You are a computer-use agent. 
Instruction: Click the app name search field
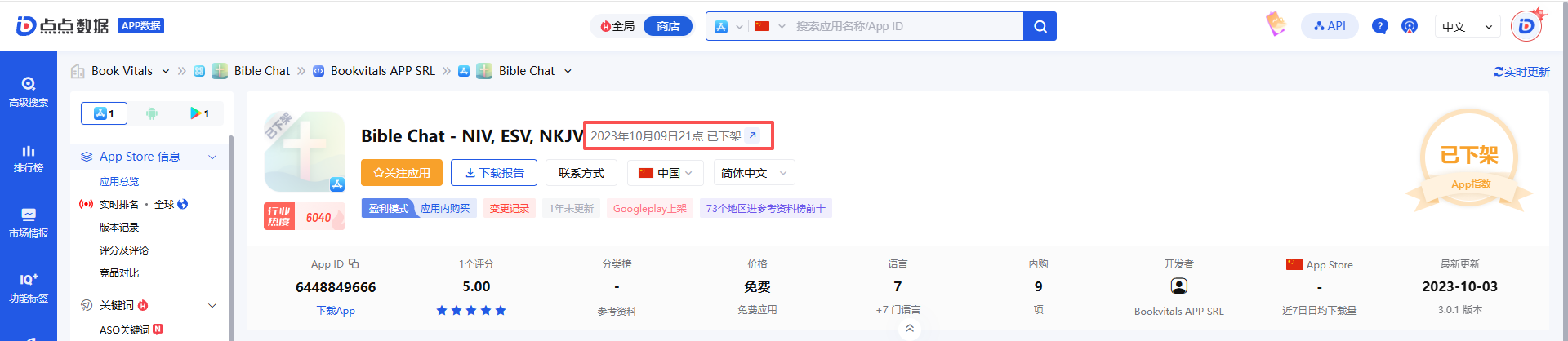[905, 26]
